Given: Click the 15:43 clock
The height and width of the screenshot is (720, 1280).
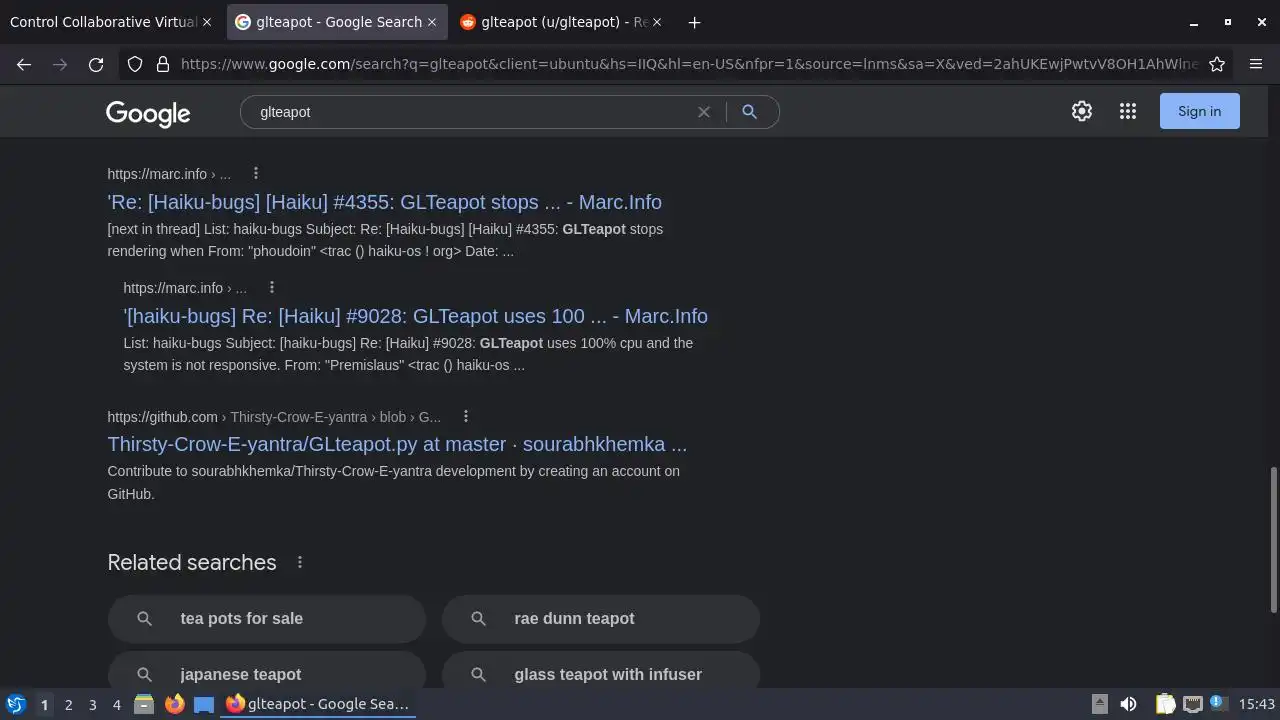Looking at the screenshot, I should tap(1257, 704).
